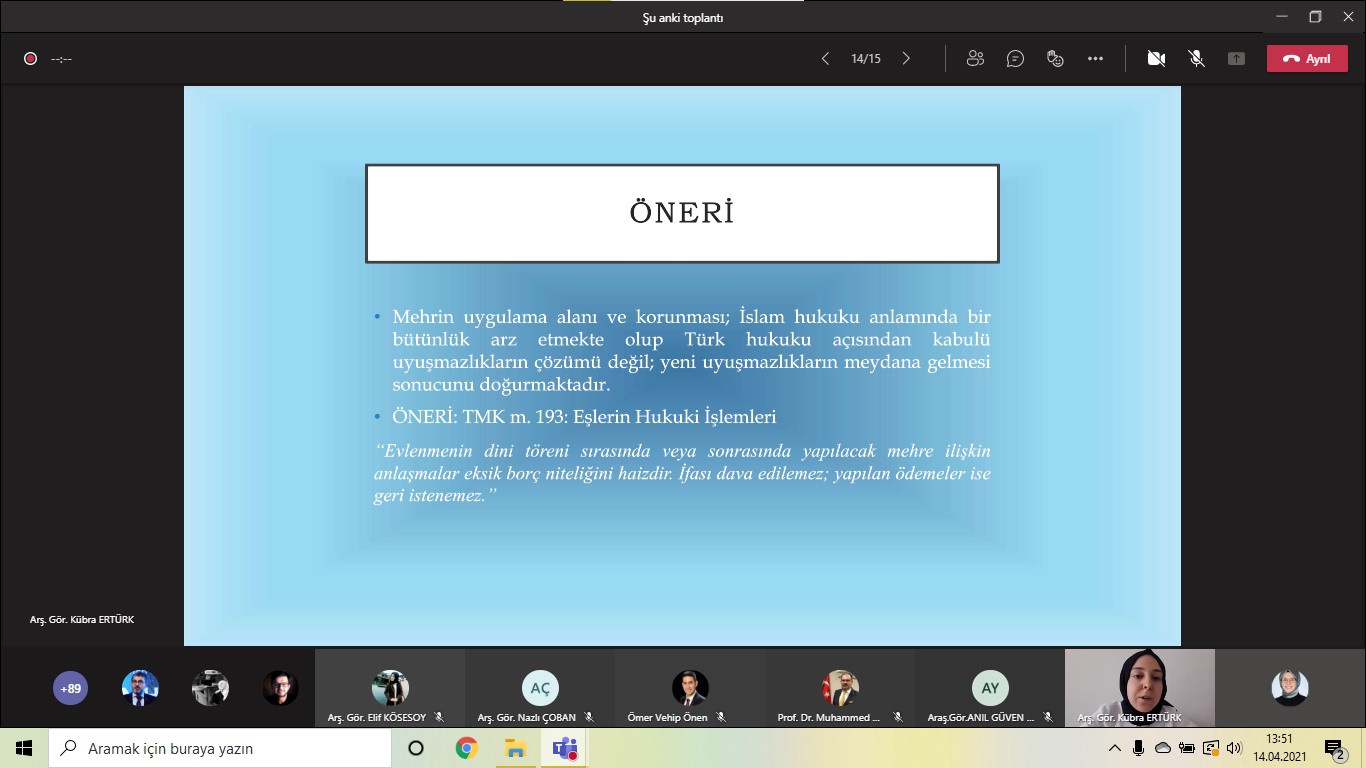Select Arş. Gör. Elif KÖSESOY participant tile
The image size is (1366, 768).
390,688
